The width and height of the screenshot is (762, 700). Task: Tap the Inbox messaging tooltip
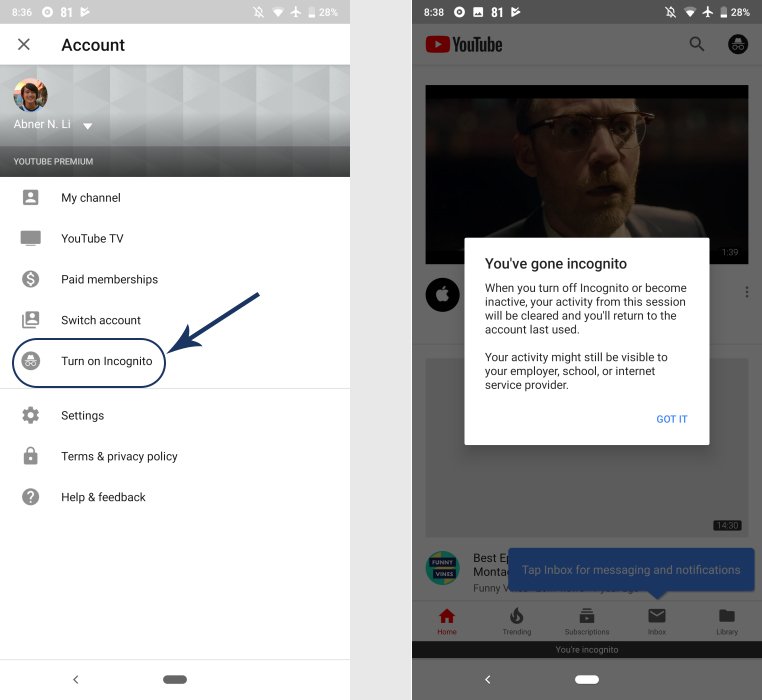[x=631, y=570]
